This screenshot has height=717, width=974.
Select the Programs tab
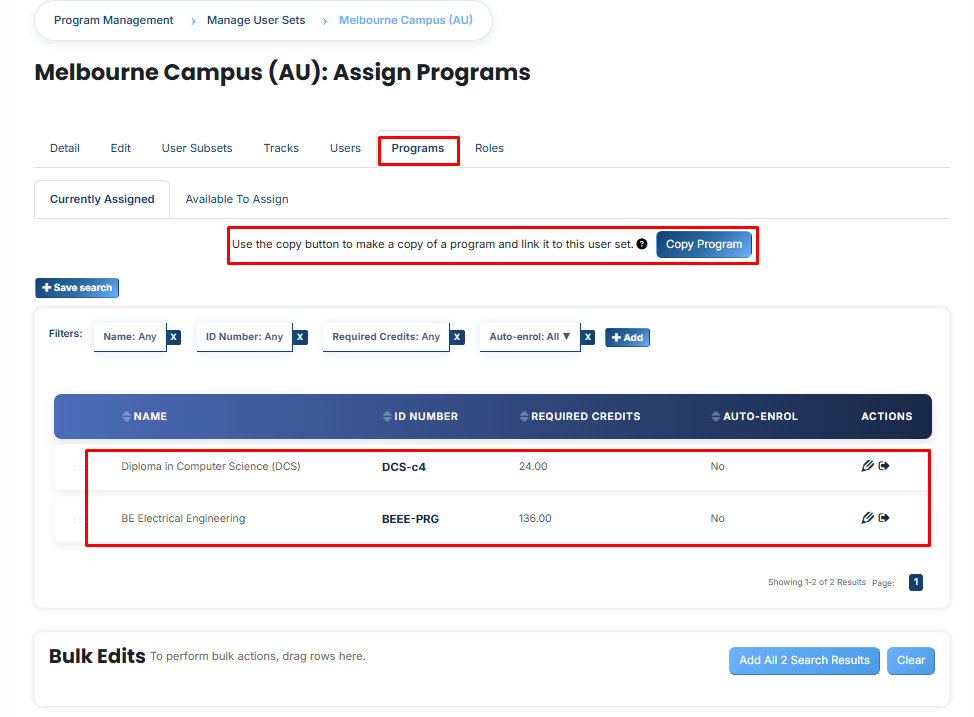pos(418,148)
